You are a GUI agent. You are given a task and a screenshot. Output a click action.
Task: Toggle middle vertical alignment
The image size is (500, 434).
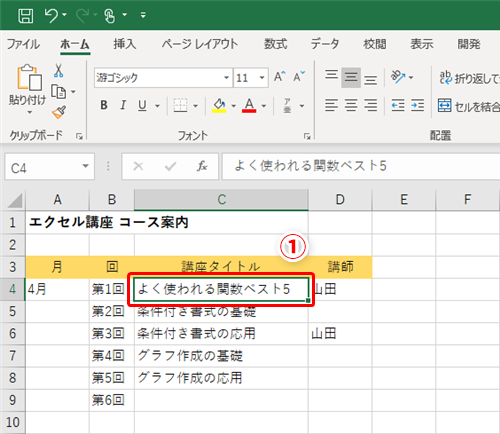(x=351, y=77)
